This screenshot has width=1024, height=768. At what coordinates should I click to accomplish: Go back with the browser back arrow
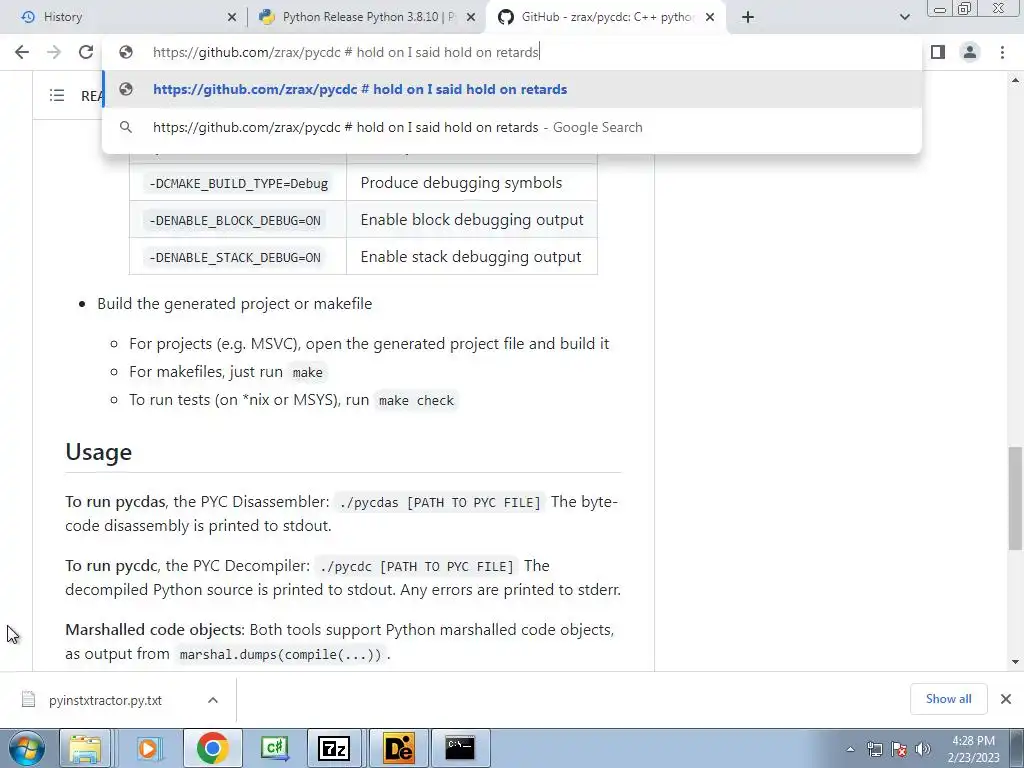click(22, 52)
